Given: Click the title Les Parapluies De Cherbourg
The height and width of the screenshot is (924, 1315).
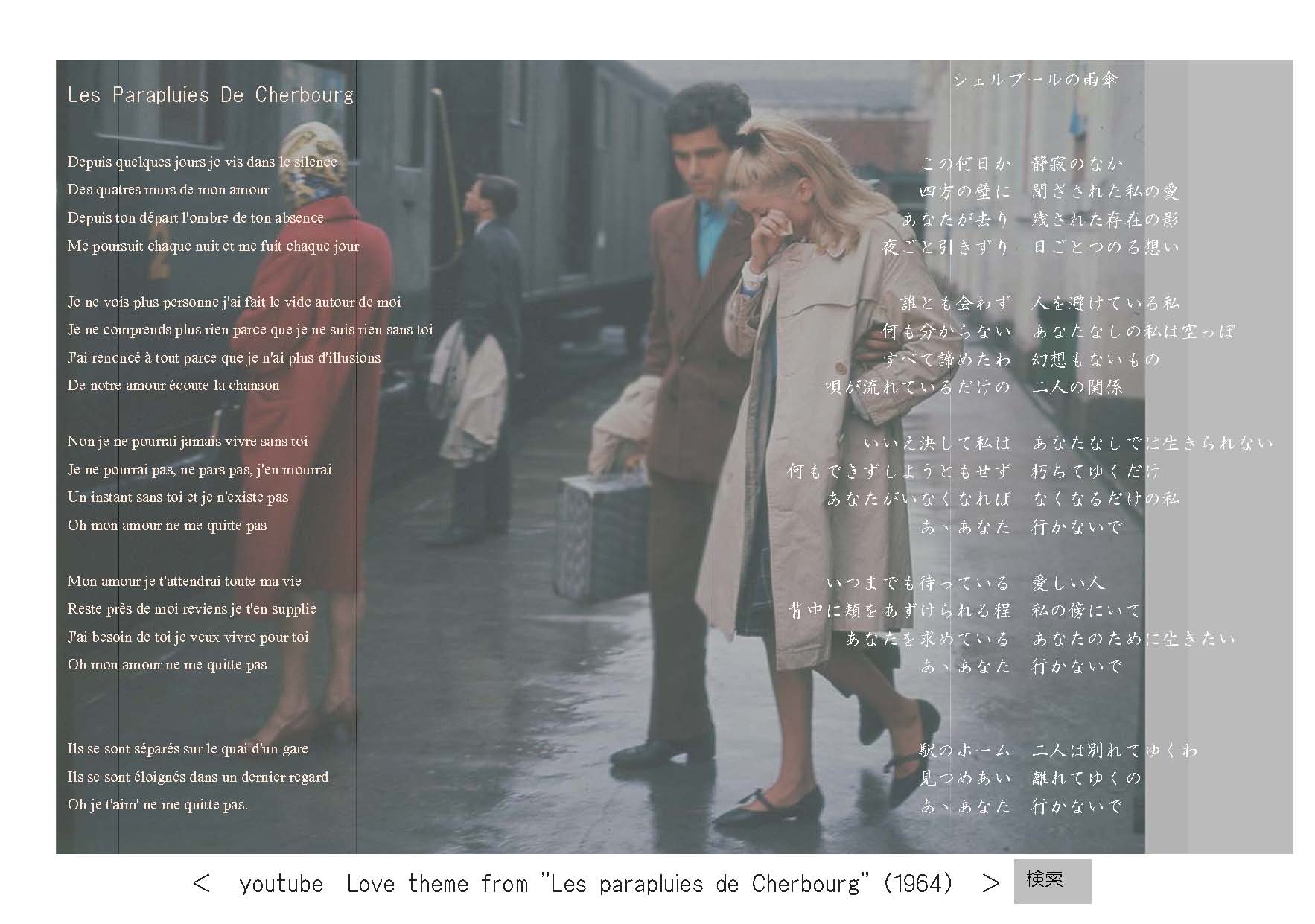Looking at the screenshot, I should pyautogui.click(x=211, y=95).
